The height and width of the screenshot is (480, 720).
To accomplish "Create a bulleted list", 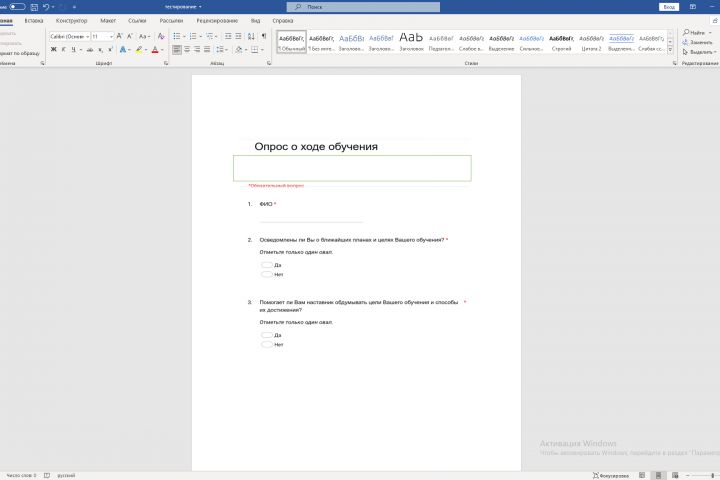I will click(177, 36).
